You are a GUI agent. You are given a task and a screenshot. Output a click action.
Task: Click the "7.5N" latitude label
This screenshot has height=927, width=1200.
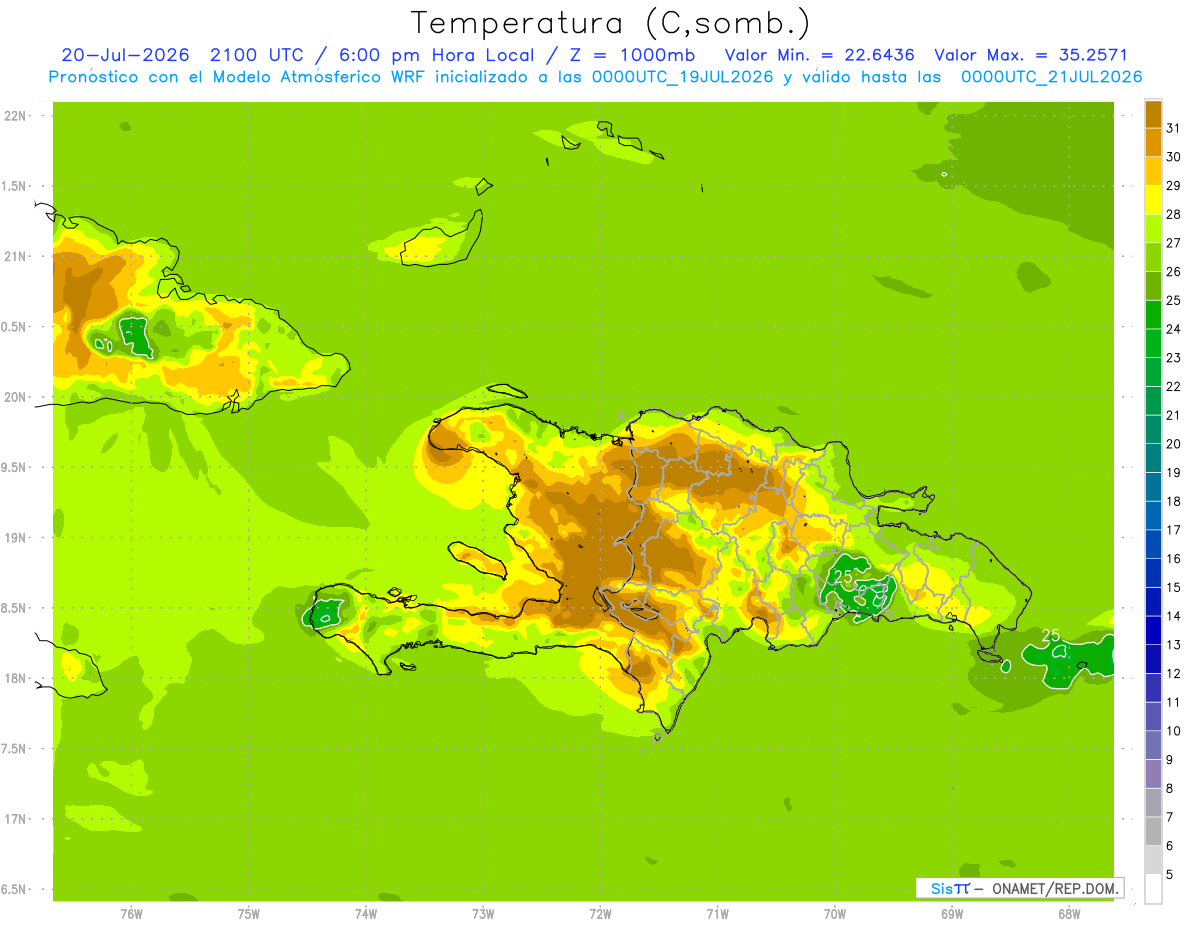click(x=14, y=748)
